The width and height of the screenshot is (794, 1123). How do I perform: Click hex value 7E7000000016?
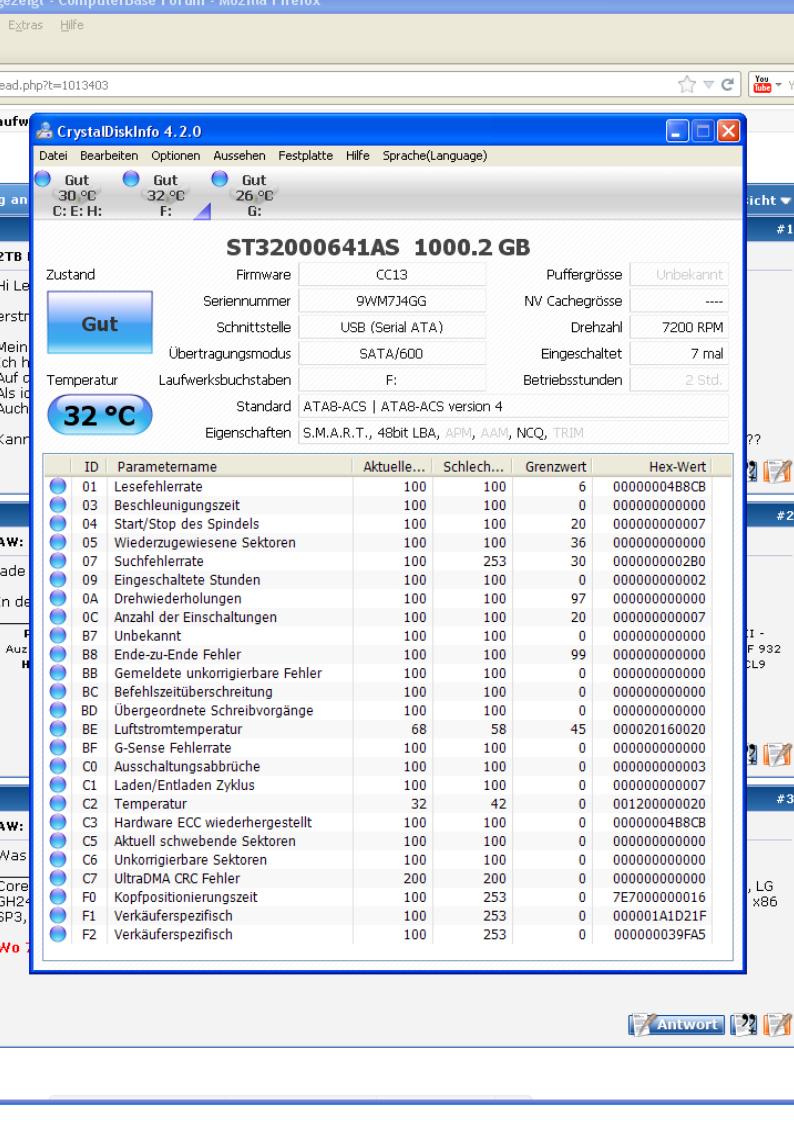(659, 897)
